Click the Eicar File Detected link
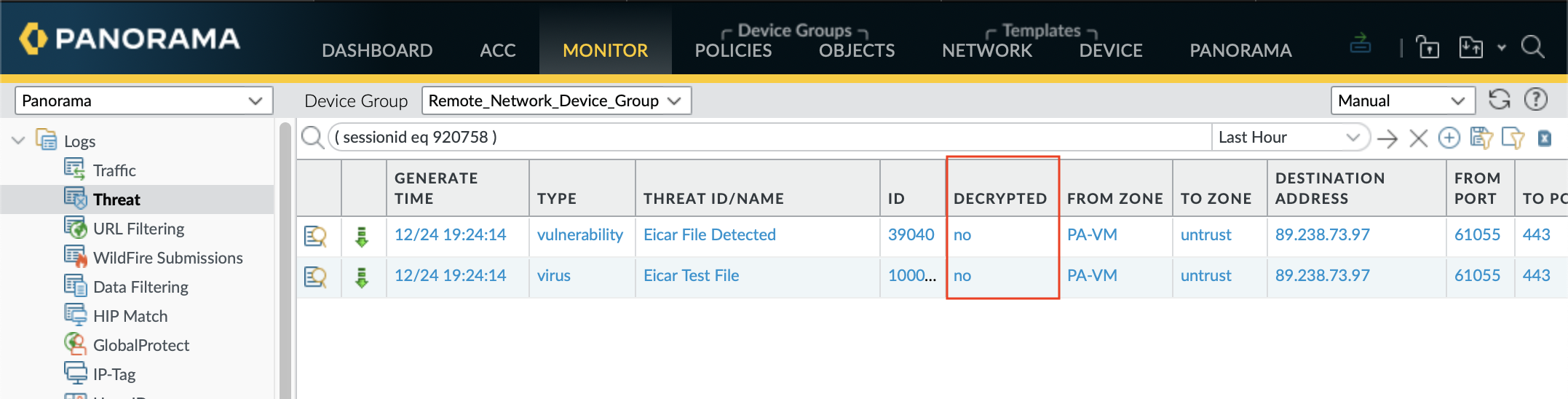Image resolution: width=1568 pixels, height=399 pixels. (x=710, y=234)
